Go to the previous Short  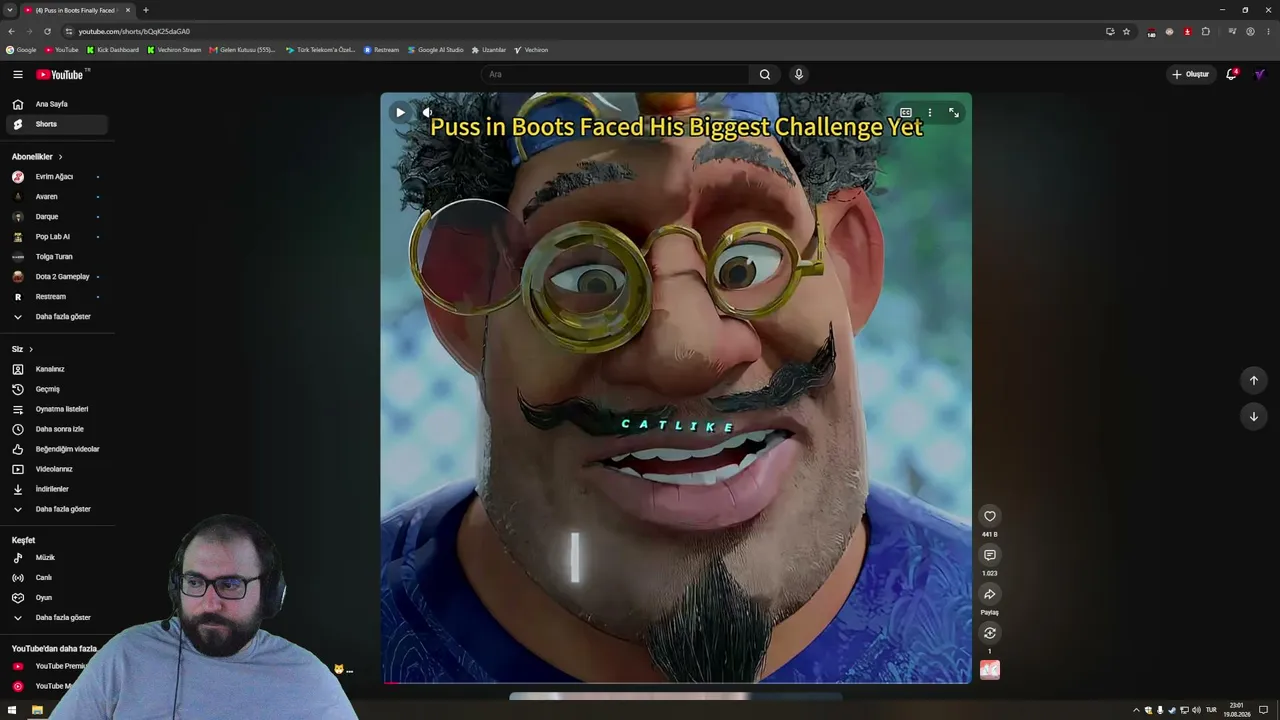click(x=1254, y=380)
